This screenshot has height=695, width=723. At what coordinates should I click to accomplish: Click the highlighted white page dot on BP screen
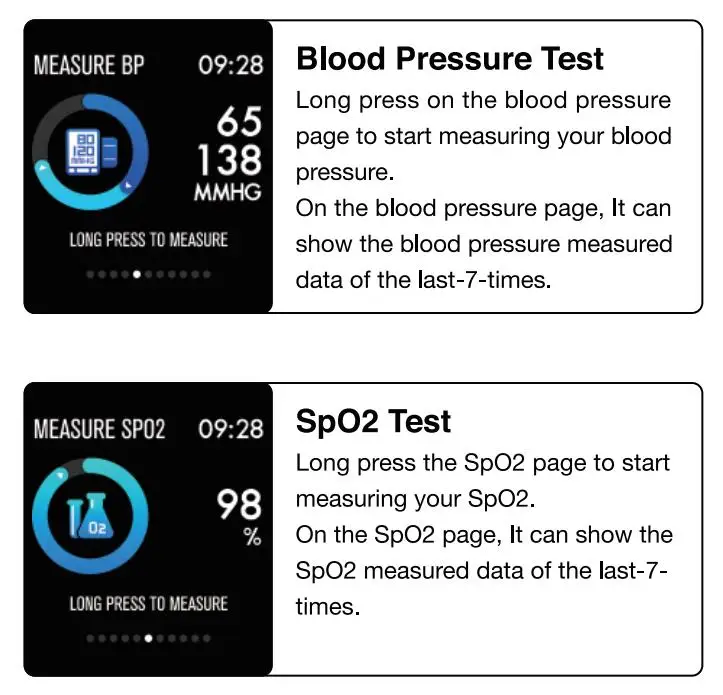pyautogui.click(x=136, y=274)
